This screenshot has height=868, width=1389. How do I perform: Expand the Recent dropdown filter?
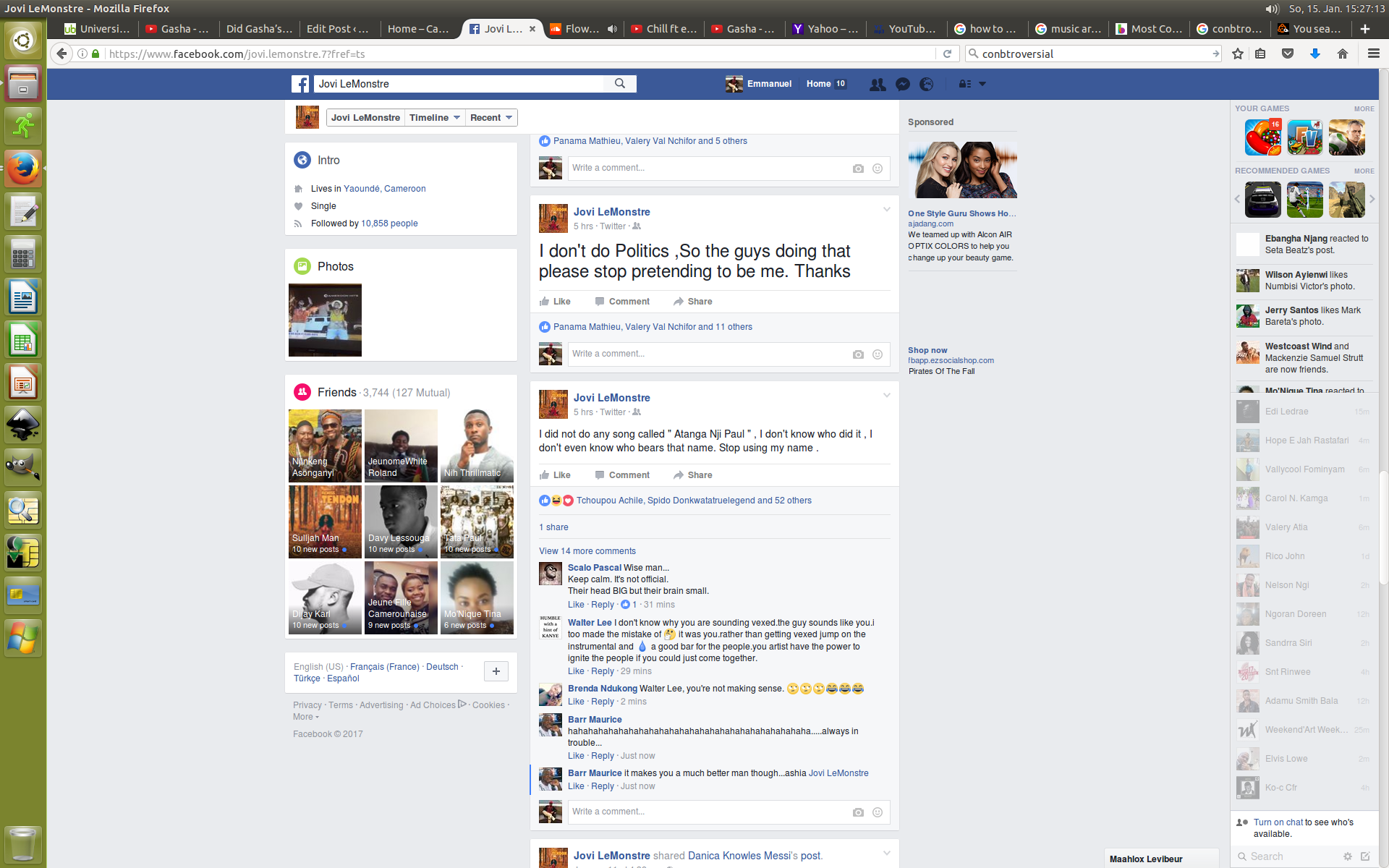pos(491,118)
